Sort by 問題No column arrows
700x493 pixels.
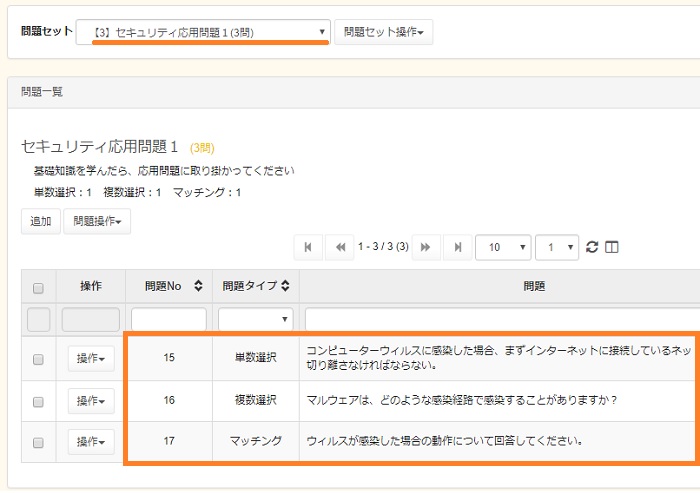click(198, 286)
